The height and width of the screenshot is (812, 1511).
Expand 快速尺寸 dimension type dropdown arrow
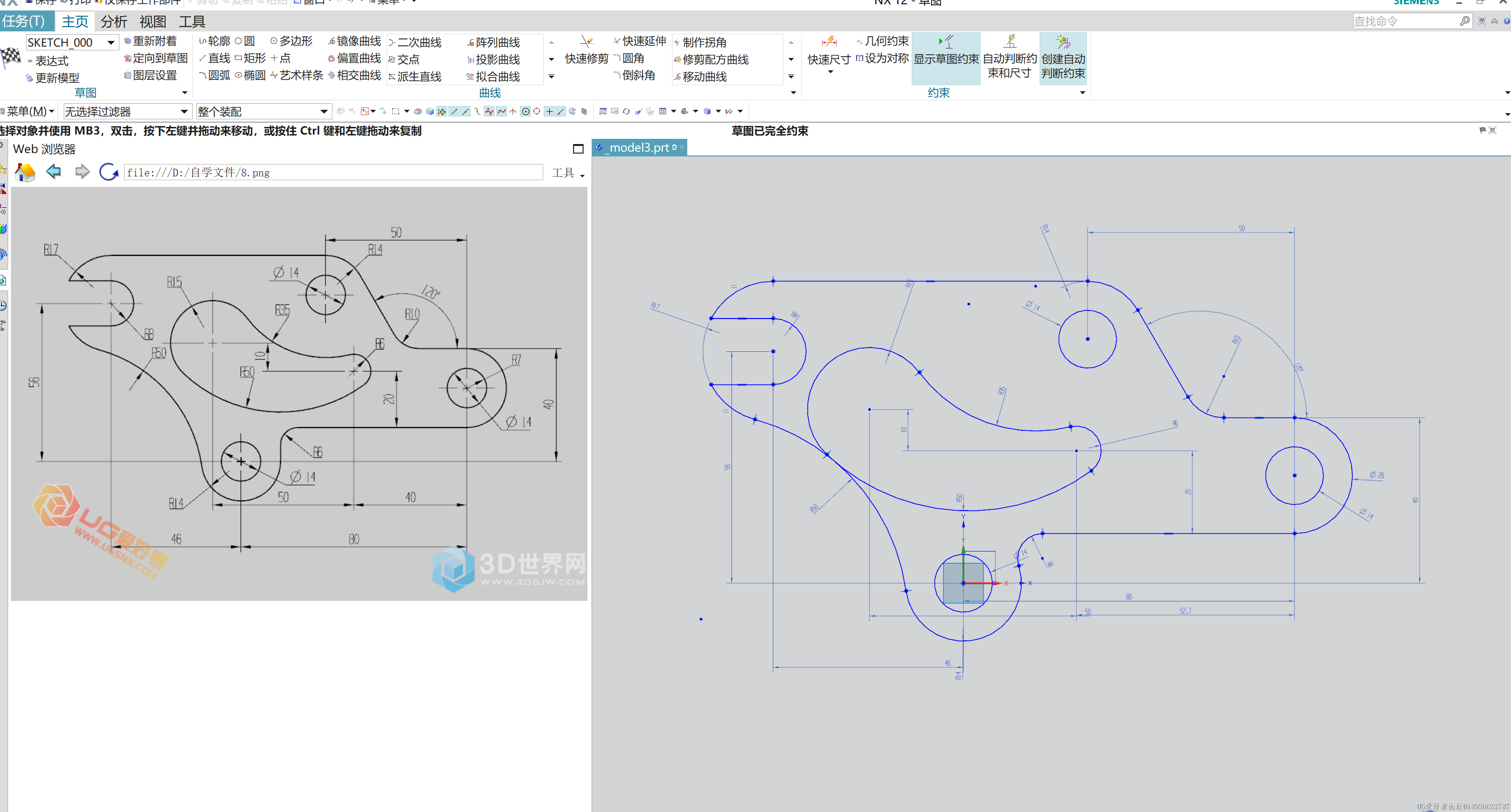[x=830, y=72]
